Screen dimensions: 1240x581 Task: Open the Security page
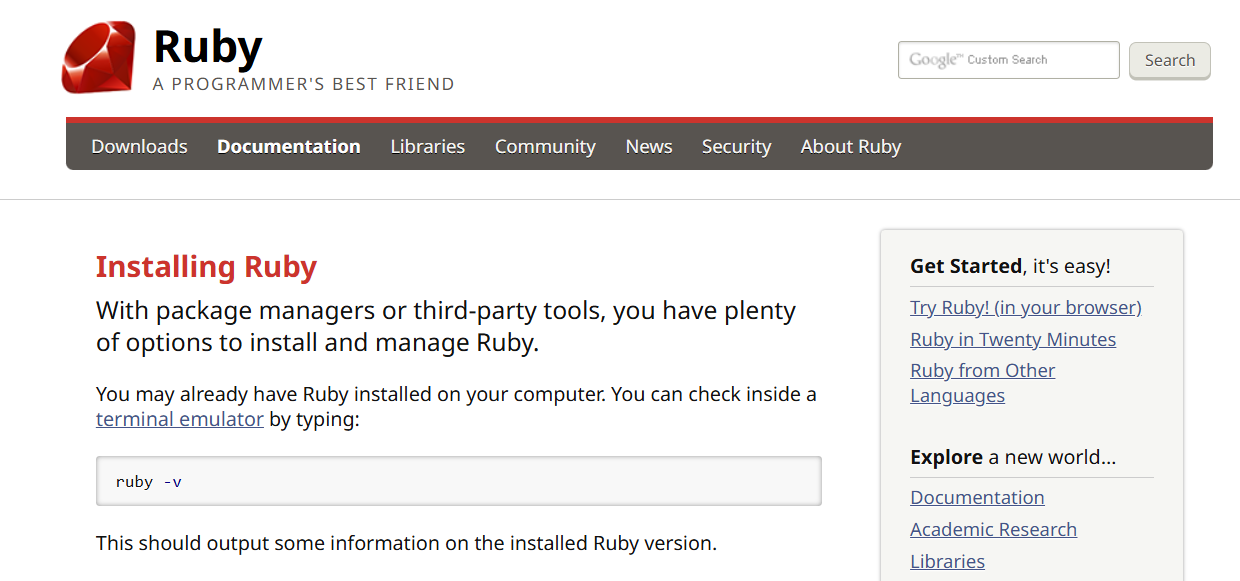coord(736,146)
